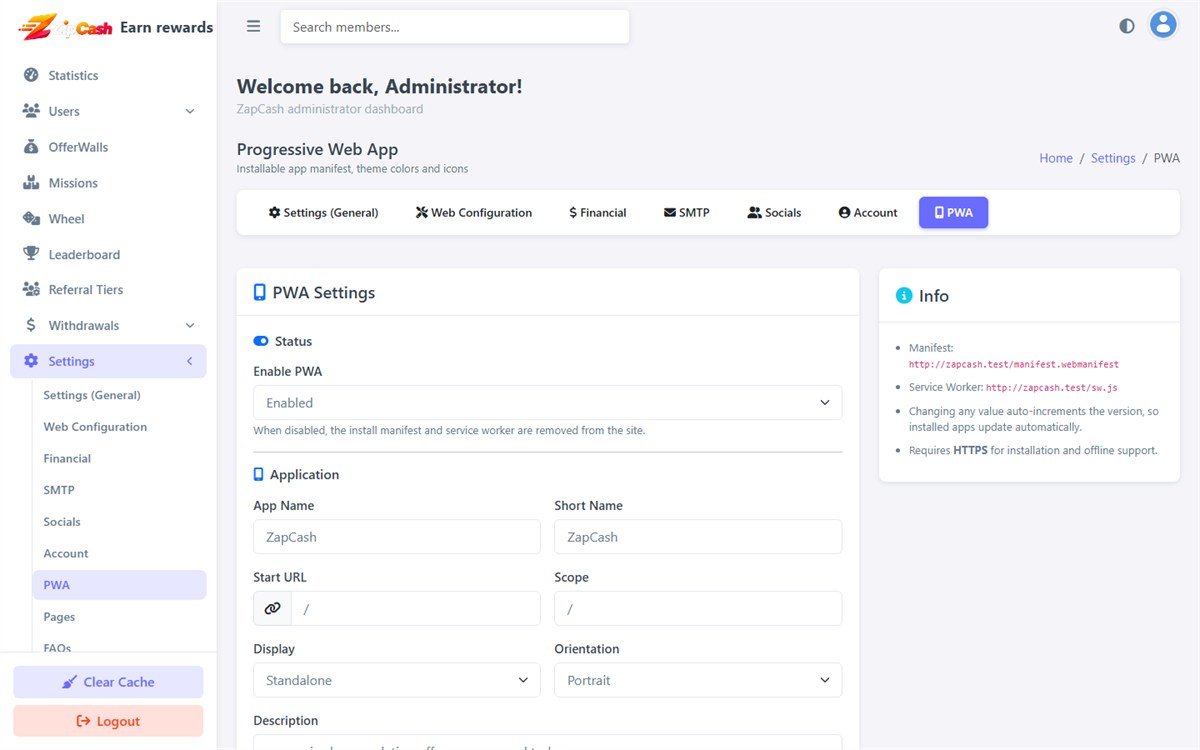Click the Wheel dice icon

coord(31,218)
